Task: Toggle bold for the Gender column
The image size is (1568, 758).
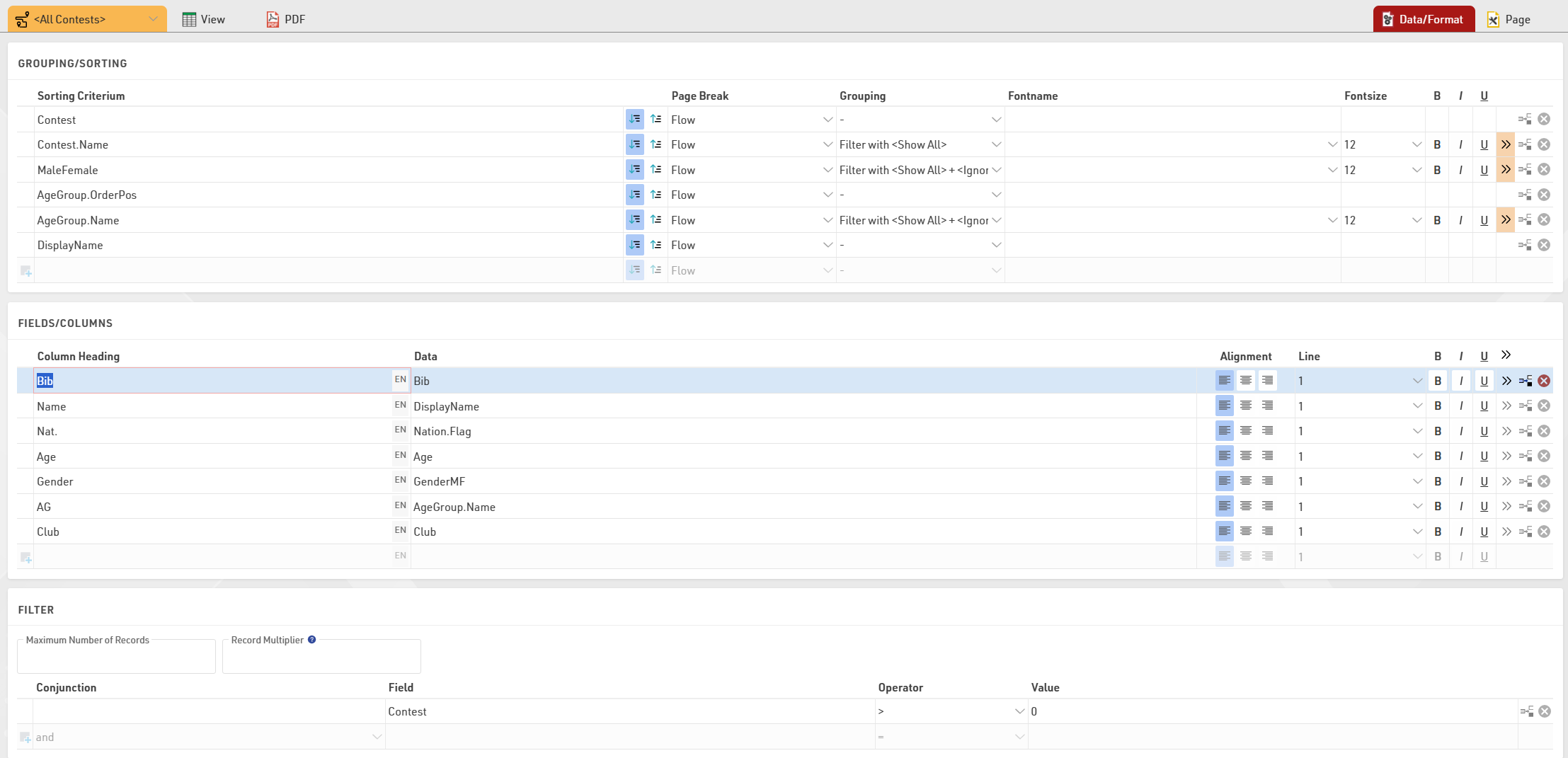Action: [x=1438, y=481]
